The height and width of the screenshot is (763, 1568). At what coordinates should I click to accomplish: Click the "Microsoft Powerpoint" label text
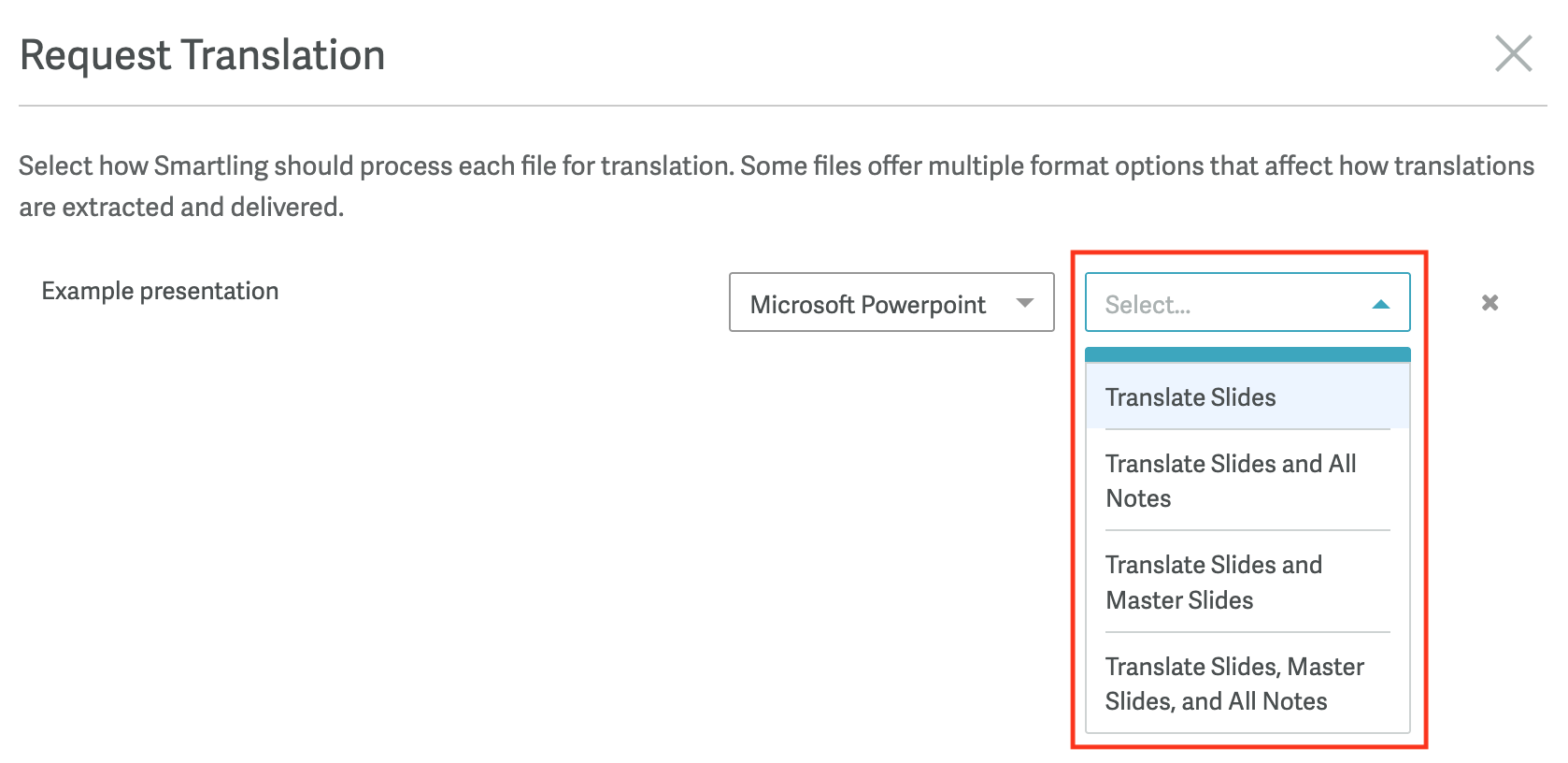tap(867, 305)
